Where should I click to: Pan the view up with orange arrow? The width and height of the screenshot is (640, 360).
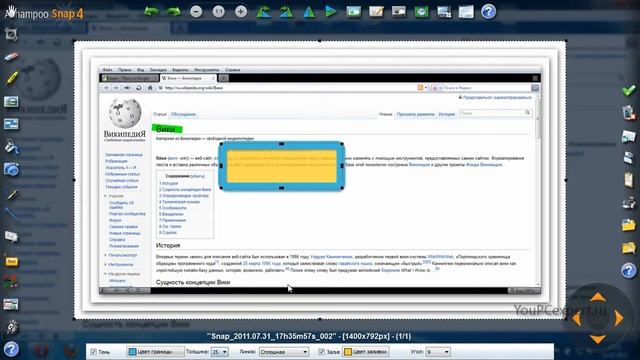598,297
